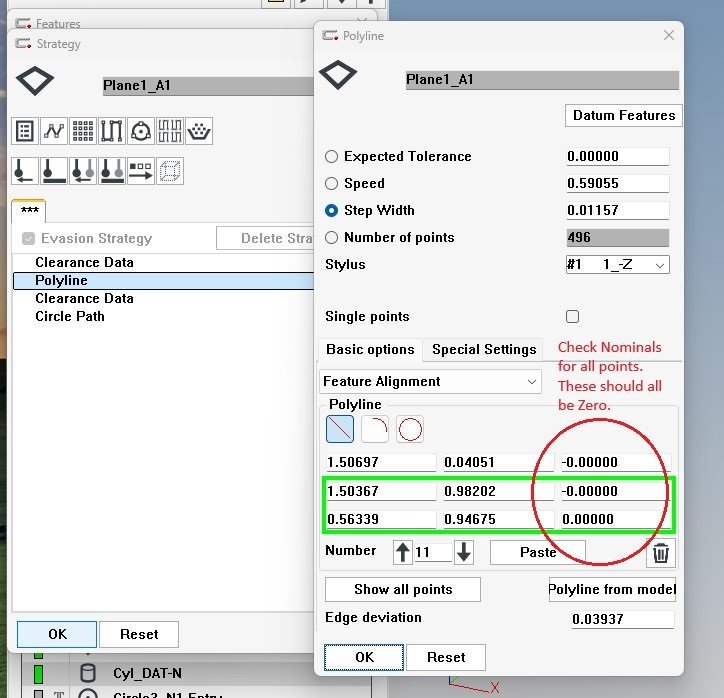The image size is (724, 698).
Task: Switch to the Special Settings tab
Action: tap(484, 350)
